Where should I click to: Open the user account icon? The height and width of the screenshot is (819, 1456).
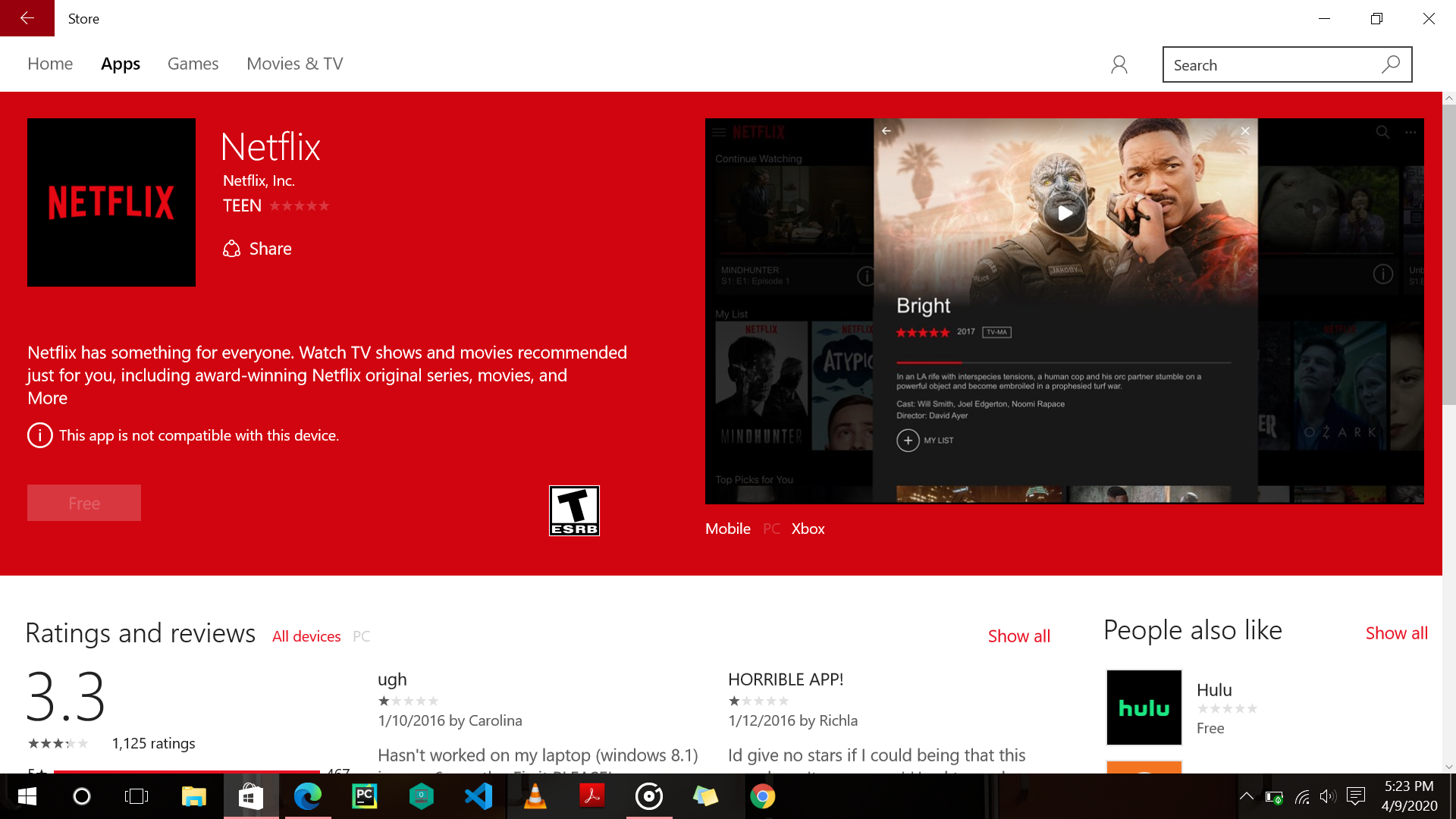(x=1119, y=64)
